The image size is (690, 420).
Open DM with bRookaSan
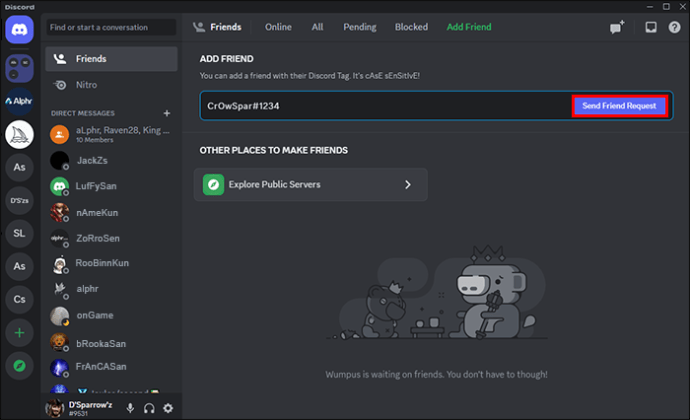point(111,343)
